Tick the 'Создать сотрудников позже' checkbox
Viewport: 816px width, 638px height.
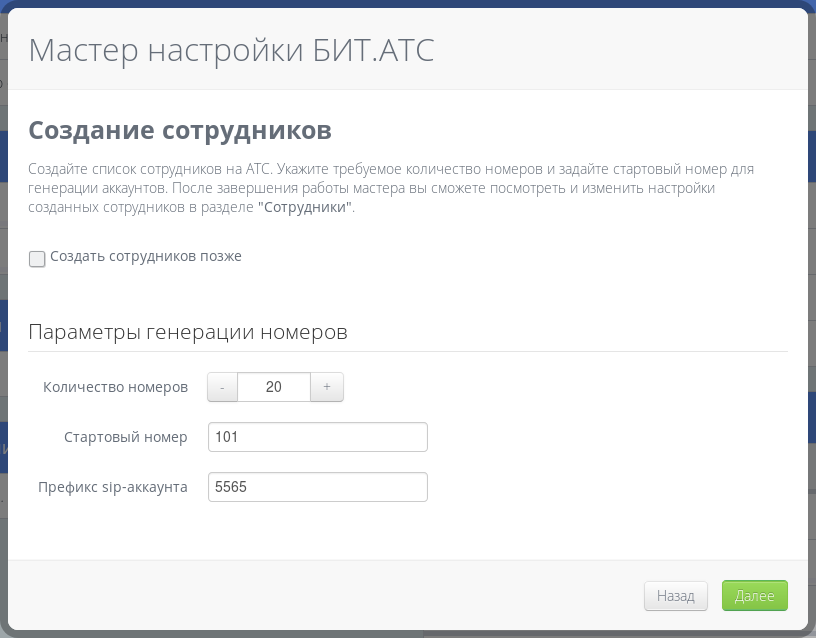(37, 259)
